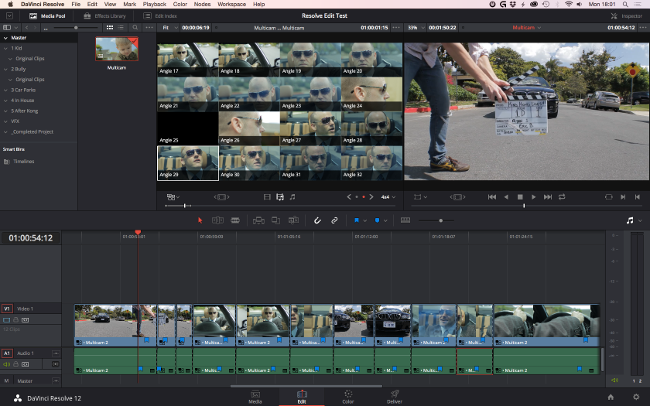Image resolution: width=650 pixels, height=406 pixels.
Task: Go to next multicam angle page
Action: click(371, 197)
